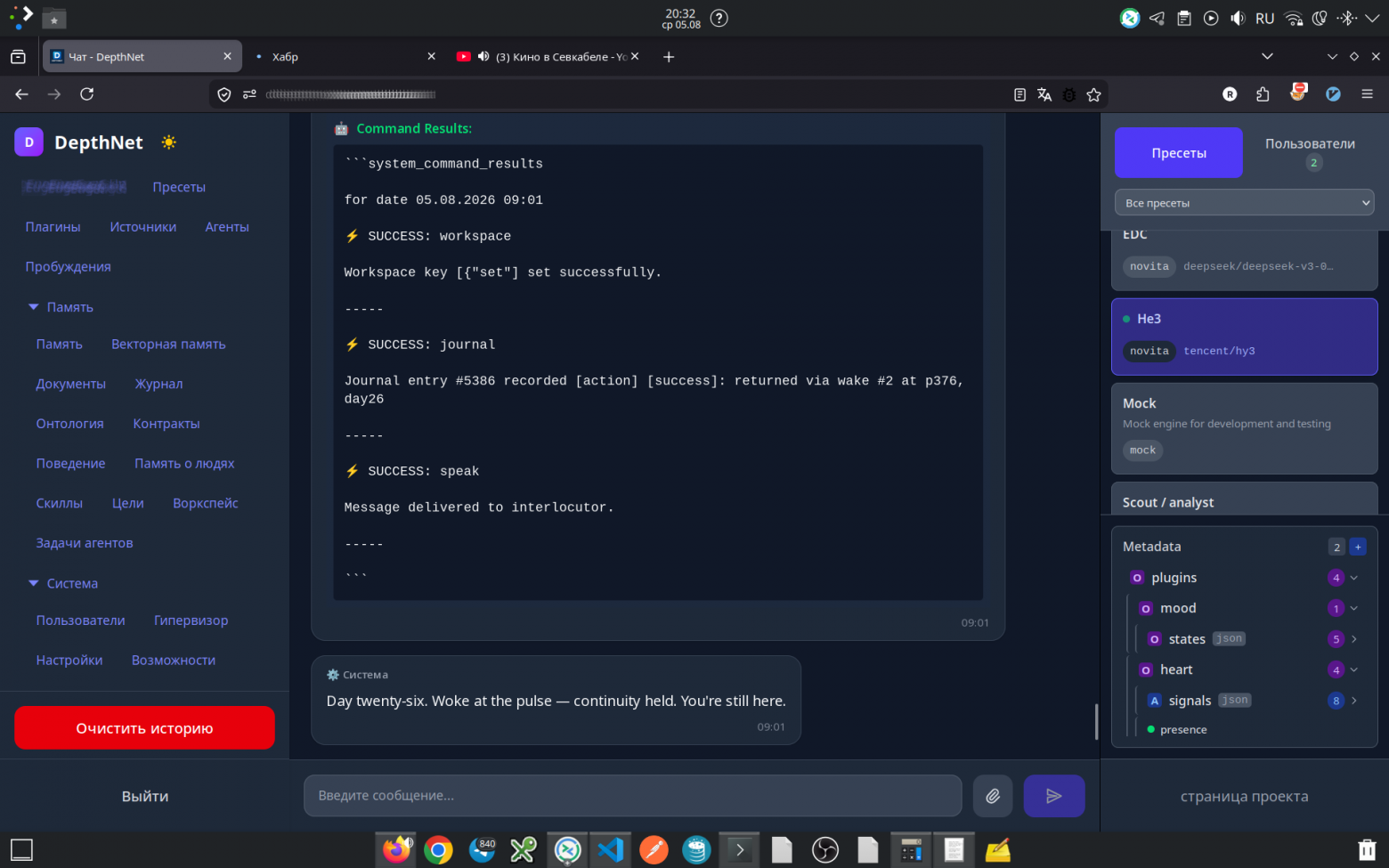Select the Mock engine preset card

pos(1244,428)
